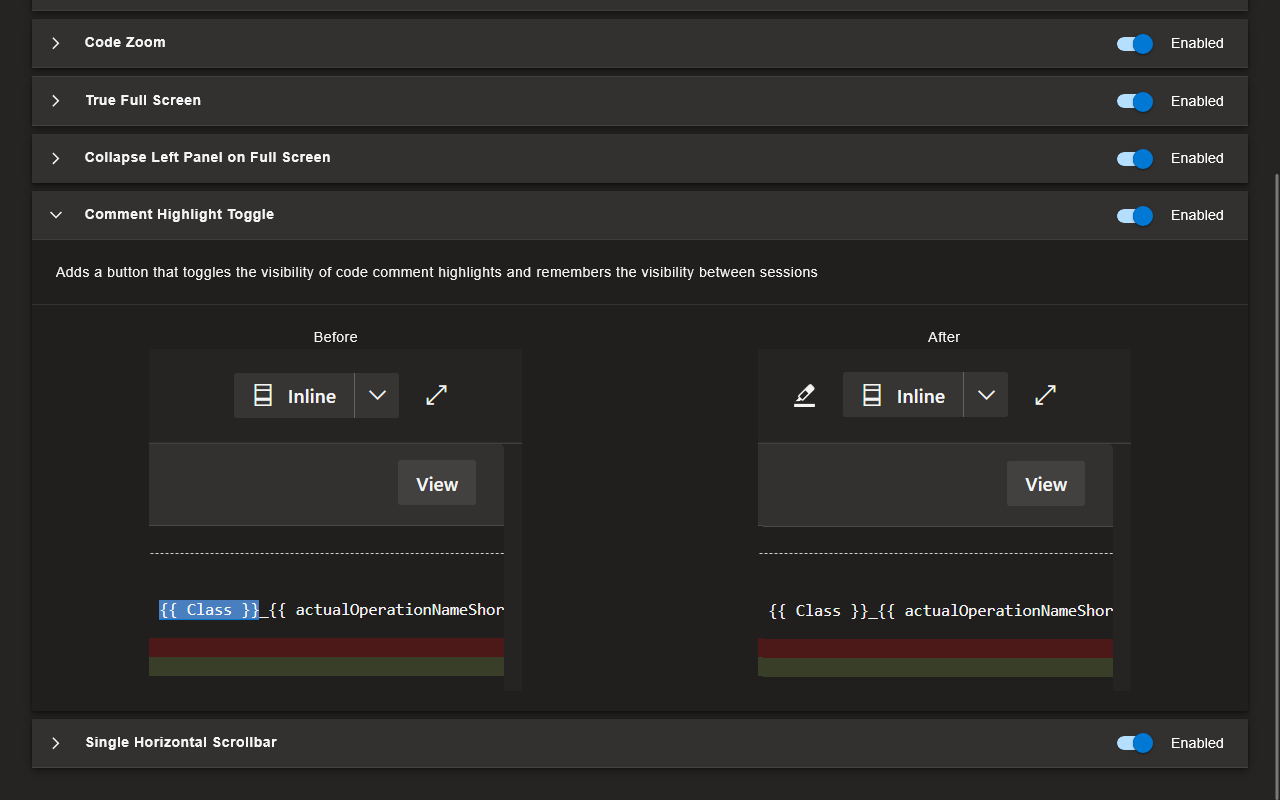This screenshot has height=800, width=1280.
Task: Click the "After" caption label
Action: (x=944, y=337)
